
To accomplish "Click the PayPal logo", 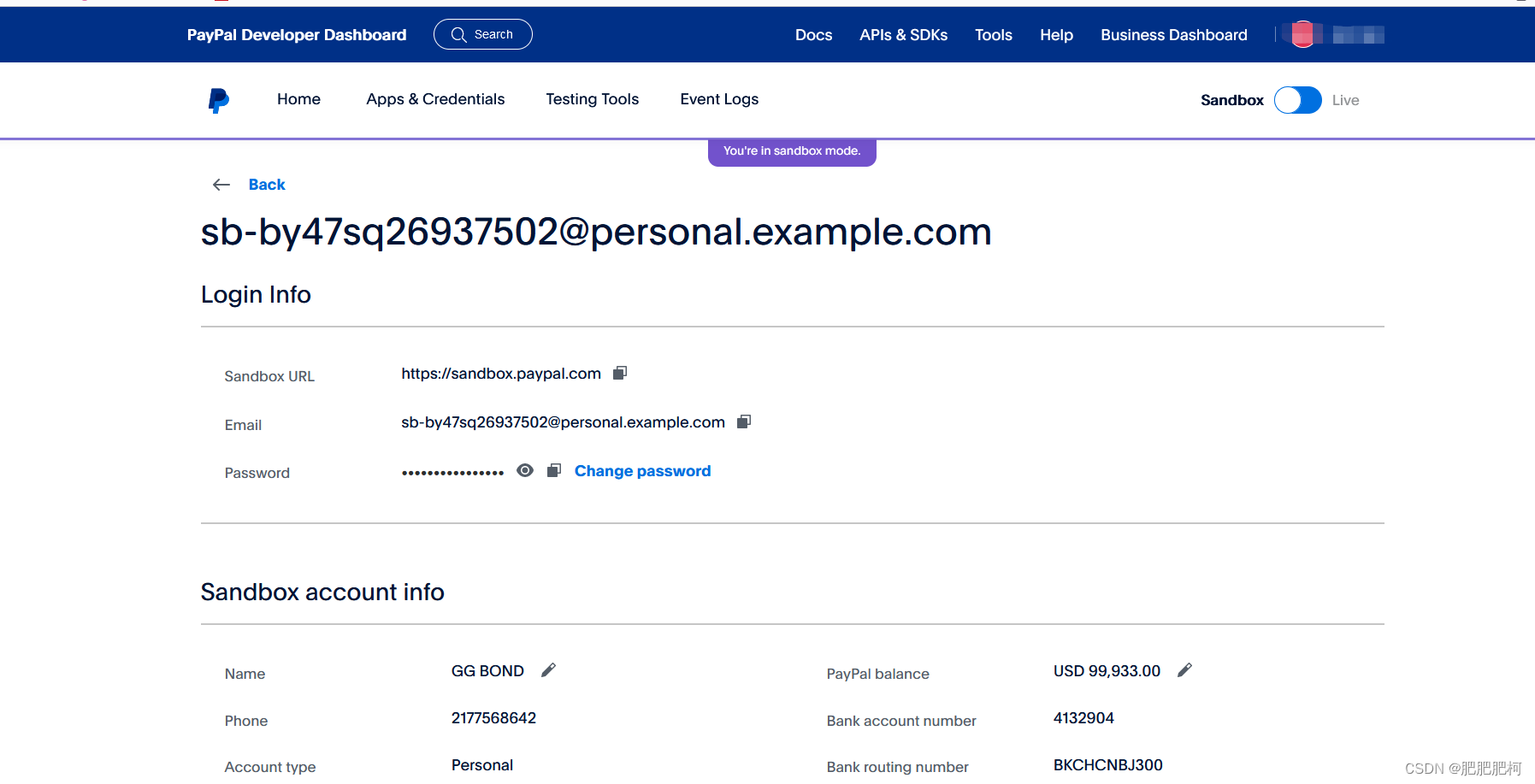I will point(217,100).
